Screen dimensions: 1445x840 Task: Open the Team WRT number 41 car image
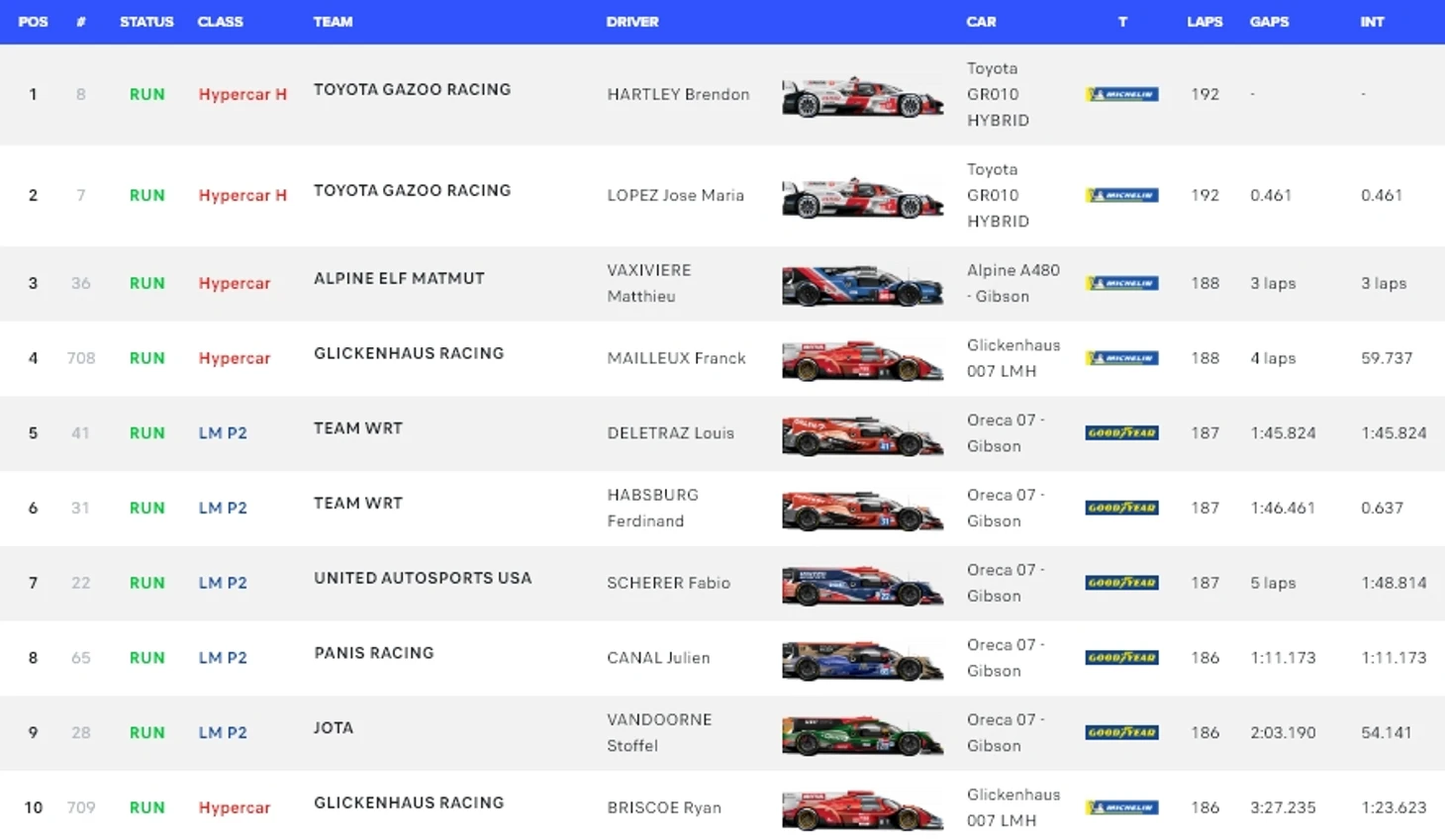[x=862, y=435]
